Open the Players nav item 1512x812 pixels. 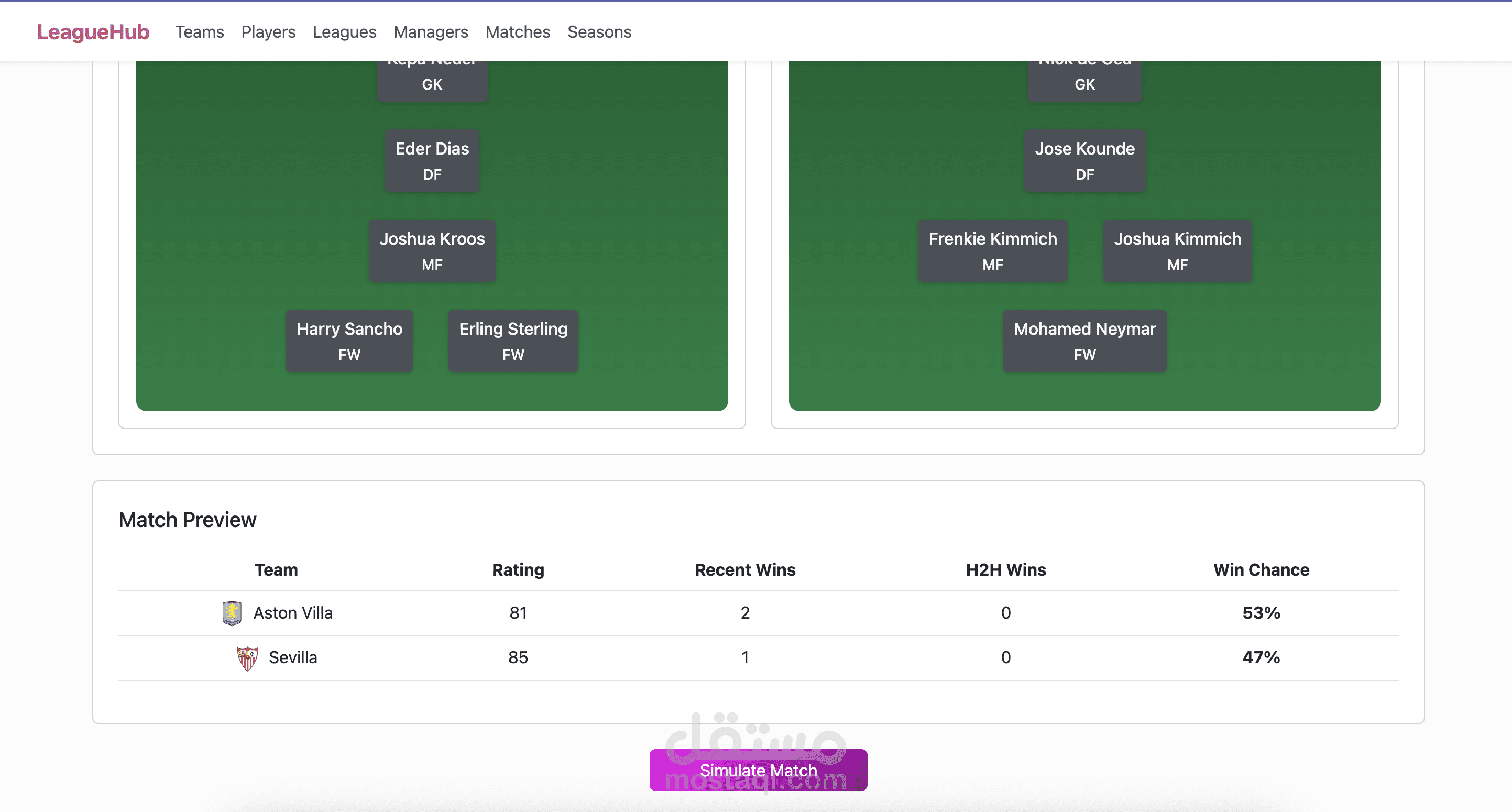[268, 31]
